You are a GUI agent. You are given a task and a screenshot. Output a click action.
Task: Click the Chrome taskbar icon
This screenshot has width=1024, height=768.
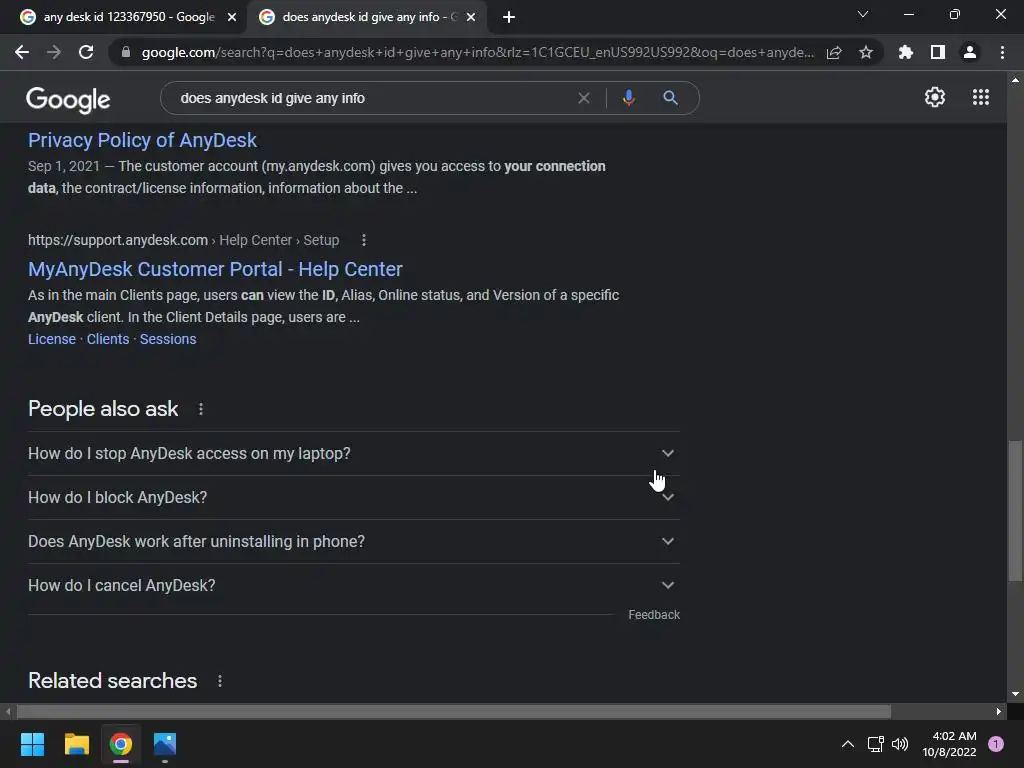click(121, 744)
